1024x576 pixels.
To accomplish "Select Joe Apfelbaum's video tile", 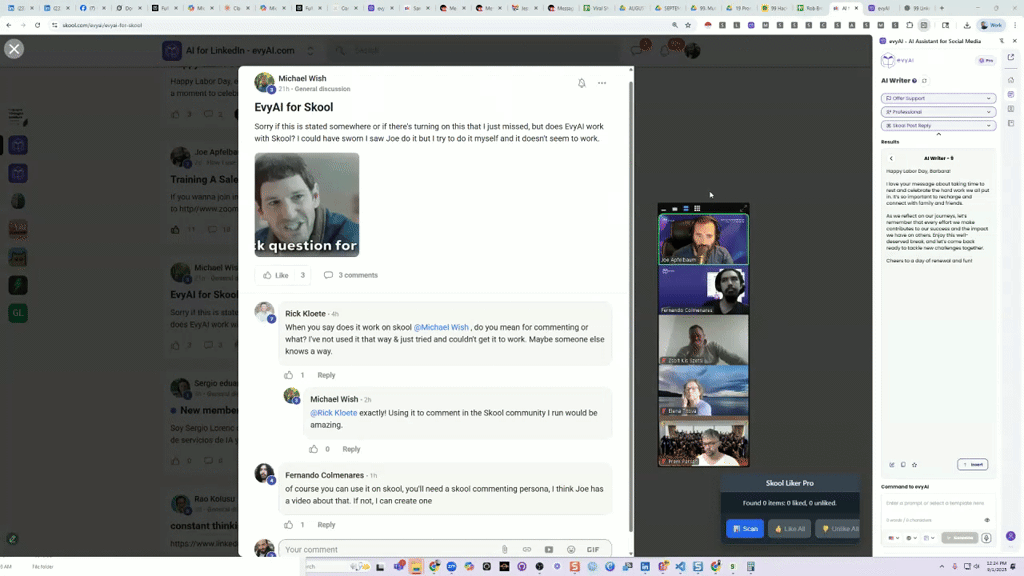I will 703,239.
